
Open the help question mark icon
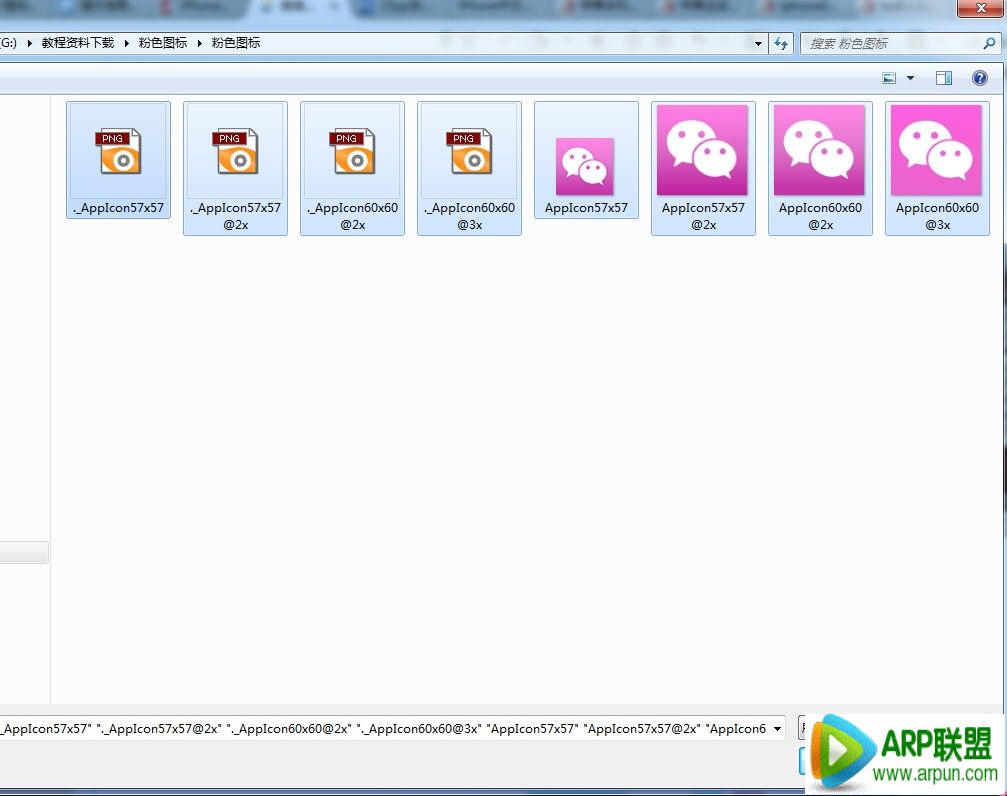980,78
